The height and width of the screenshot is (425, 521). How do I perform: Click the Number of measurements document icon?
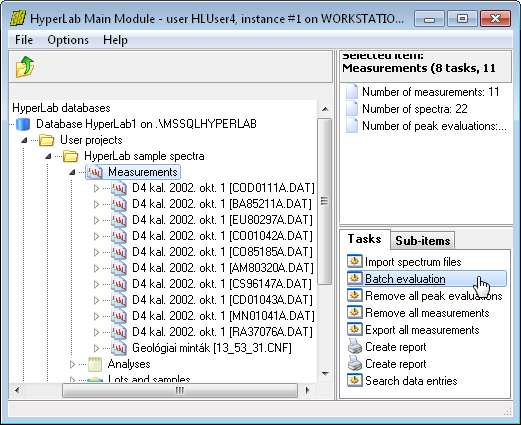[352, 91]
